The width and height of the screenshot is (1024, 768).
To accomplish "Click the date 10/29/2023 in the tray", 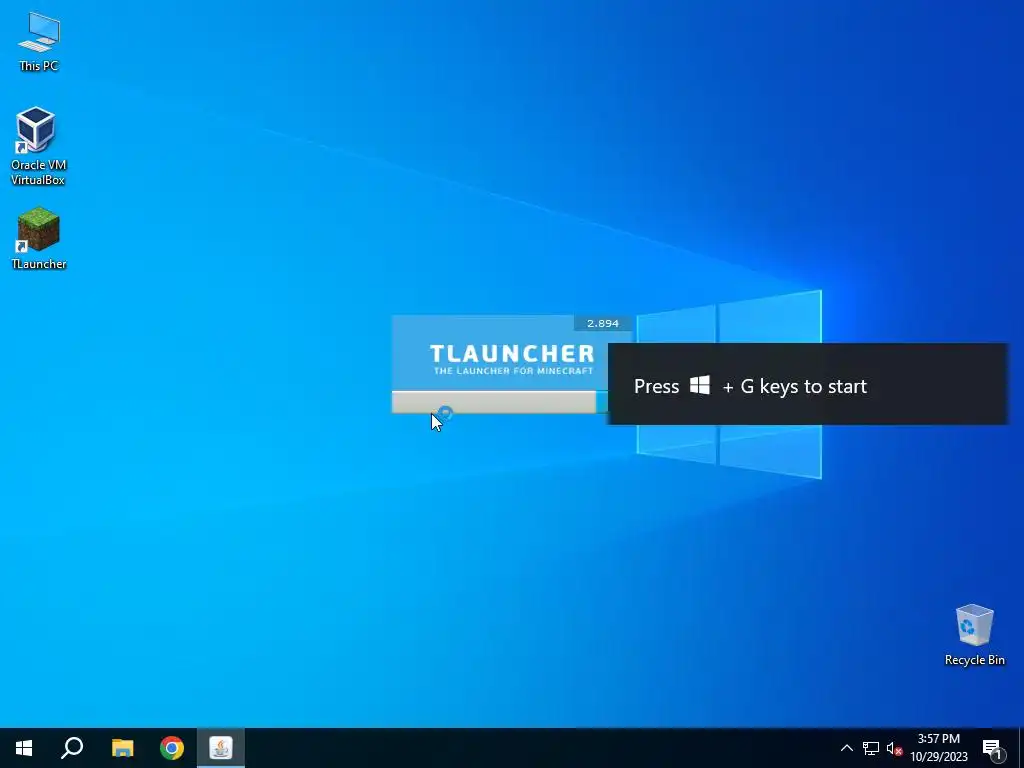I will coord(938,757).
